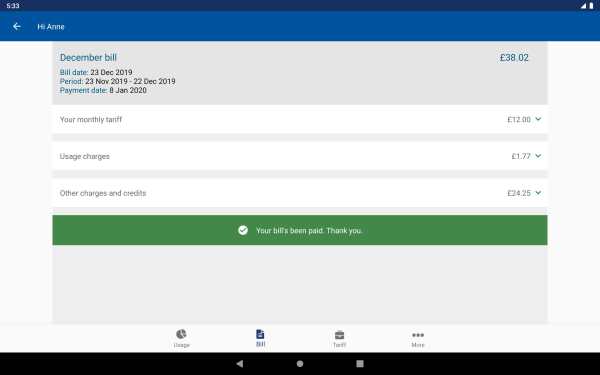Select the Bill tab label

click(260, 344)
